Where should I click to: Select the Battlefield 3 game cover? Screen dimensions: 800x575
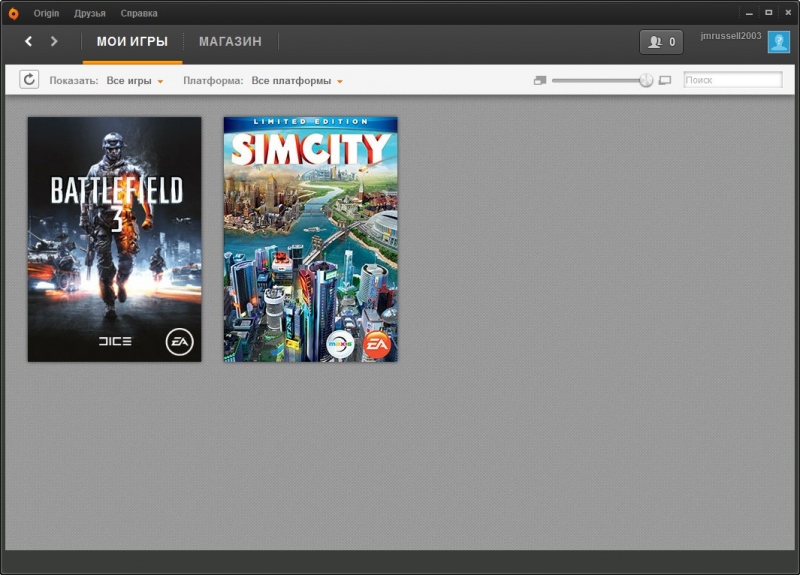(x=114, y=239)
